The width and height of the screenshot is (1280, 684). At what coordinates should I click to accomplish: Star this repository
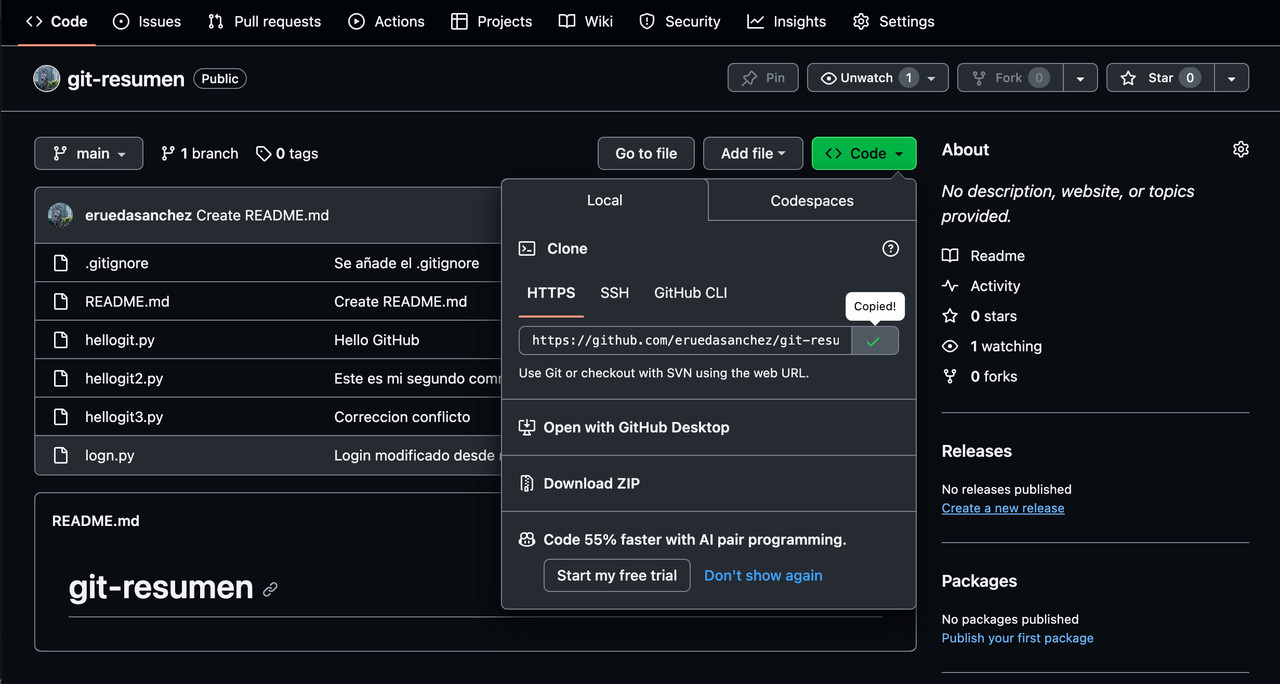coord(1160,78)
